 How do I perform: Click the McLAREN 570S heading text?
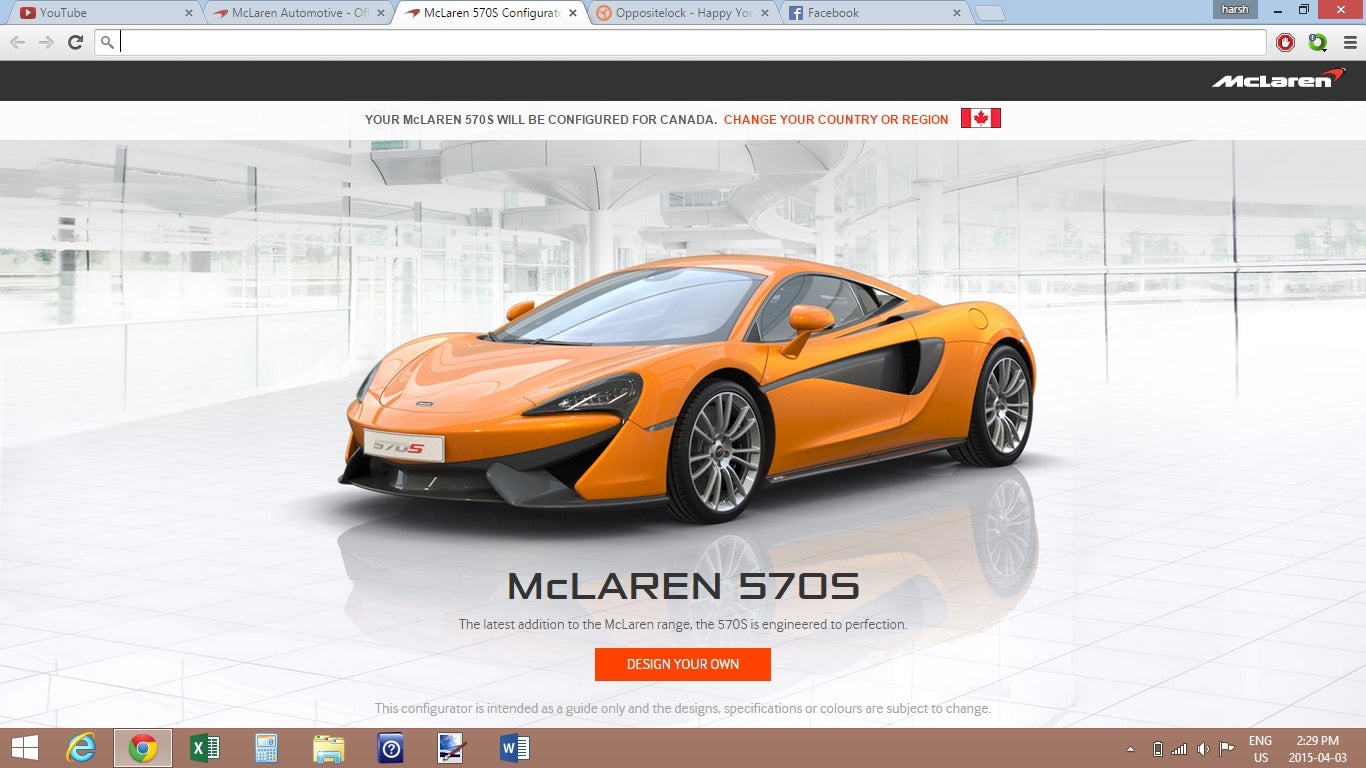[683, 586]
